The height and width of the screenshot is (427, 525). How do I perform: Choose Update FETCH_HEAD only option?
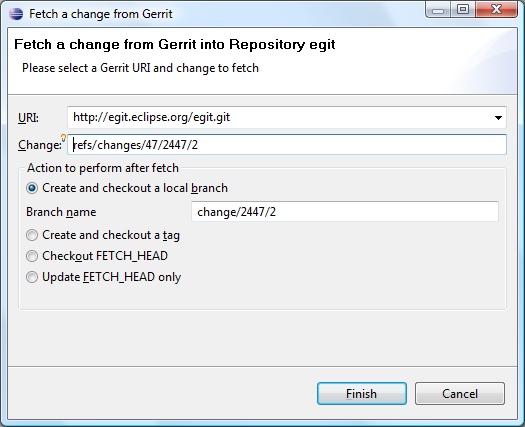click(32, 277)
